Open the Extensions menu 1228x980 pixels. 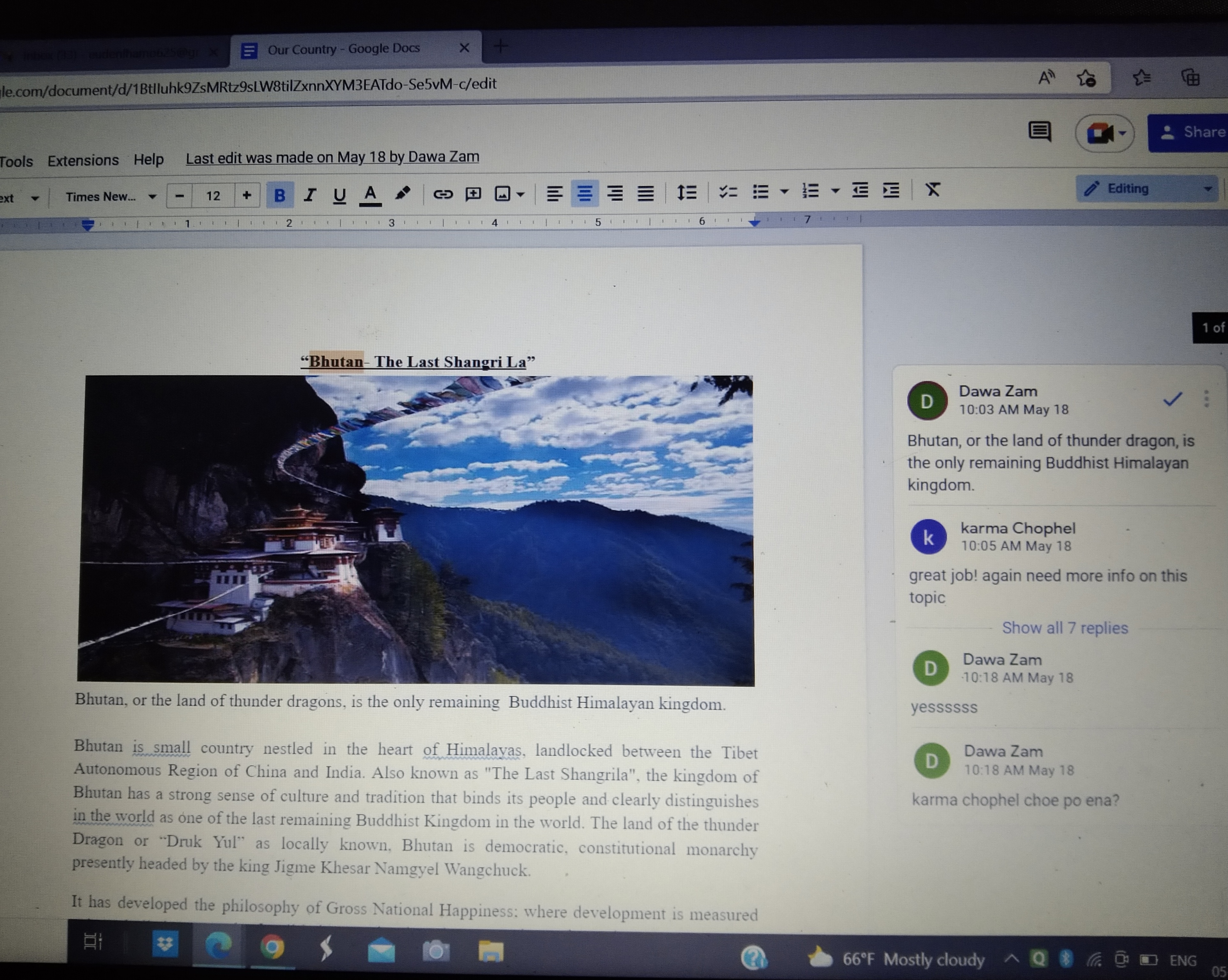point(83,160)
